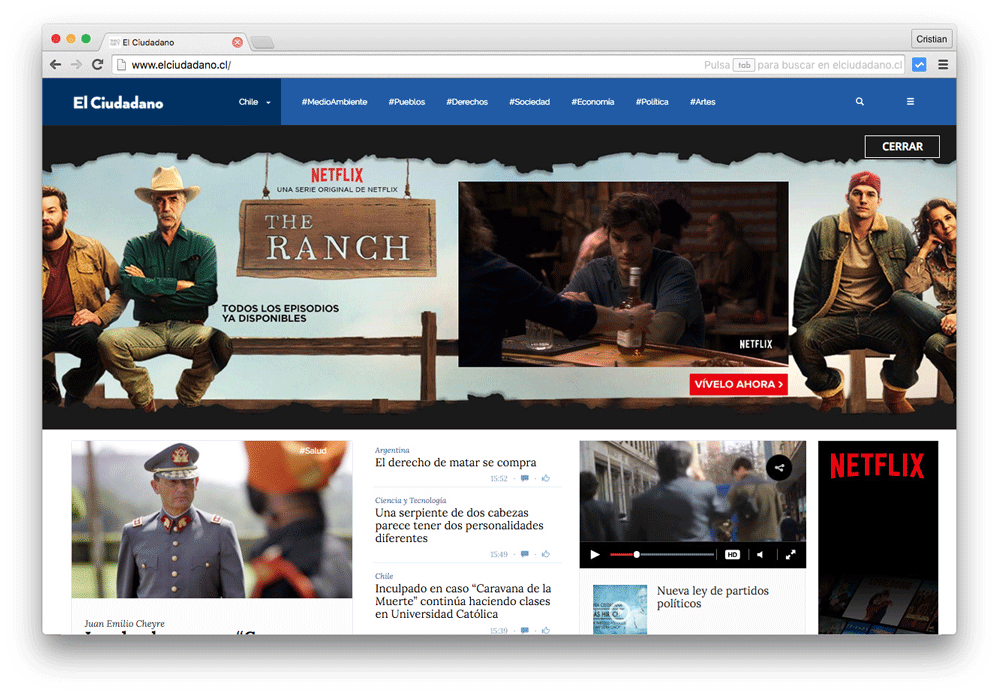This screenshot has height=694, width=998.
Task: Reload the page with the refresh icon
Action: (x=97, y=64)
